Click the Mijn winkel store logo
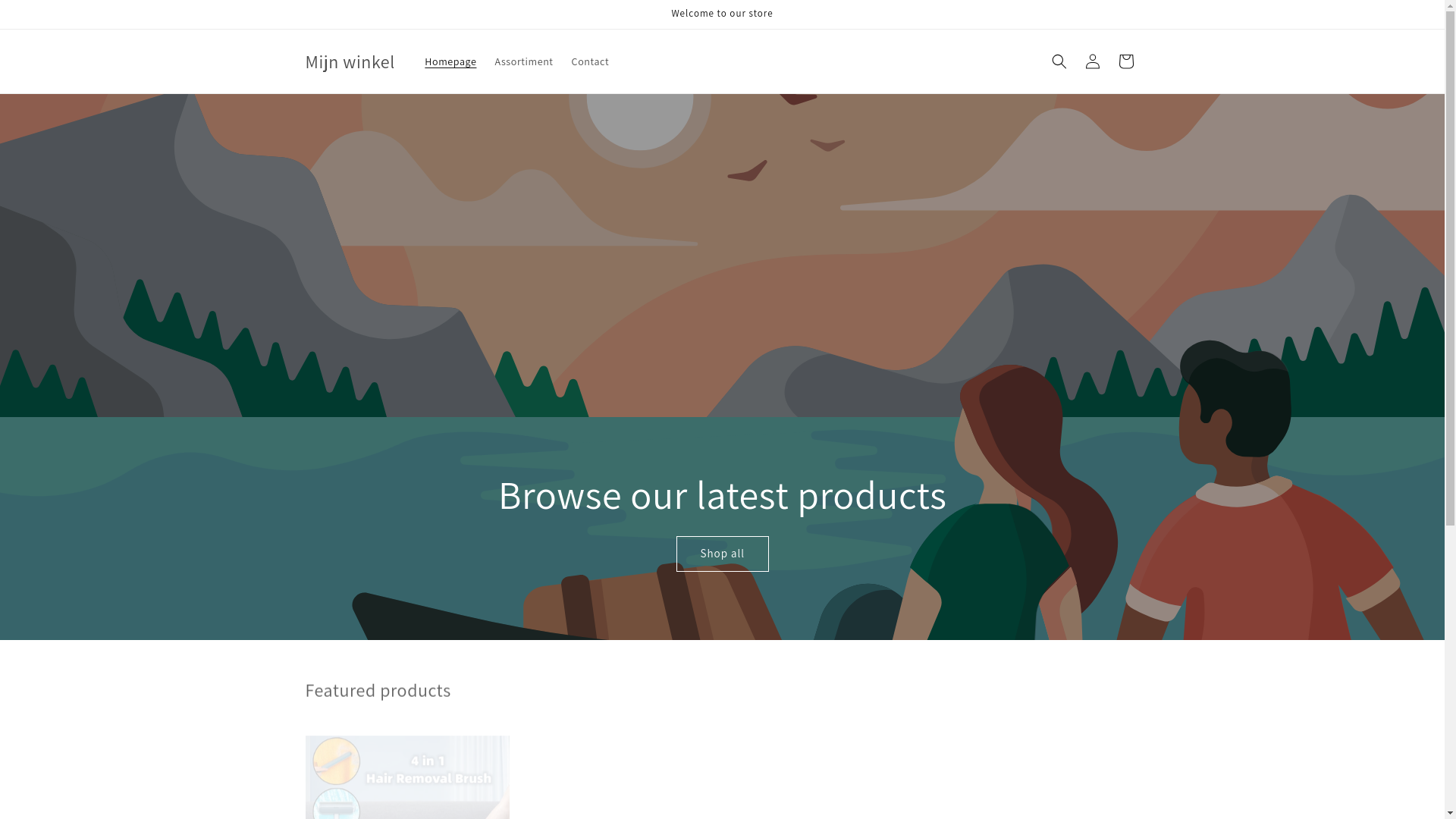The image size is (1456, 819). click(x=350, y=61)
